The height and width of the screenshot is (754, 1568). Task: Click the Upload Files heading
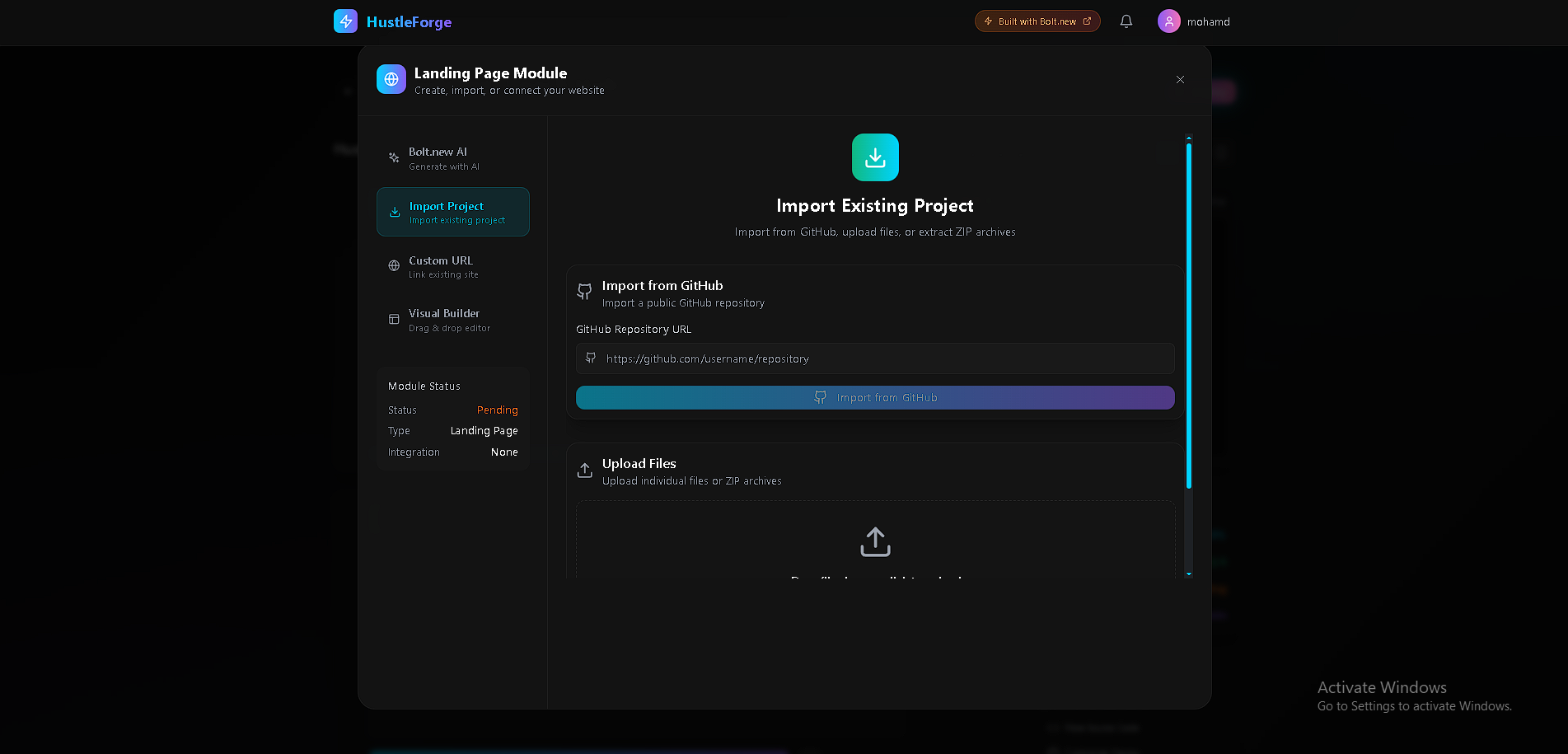[x=639, y=464]
